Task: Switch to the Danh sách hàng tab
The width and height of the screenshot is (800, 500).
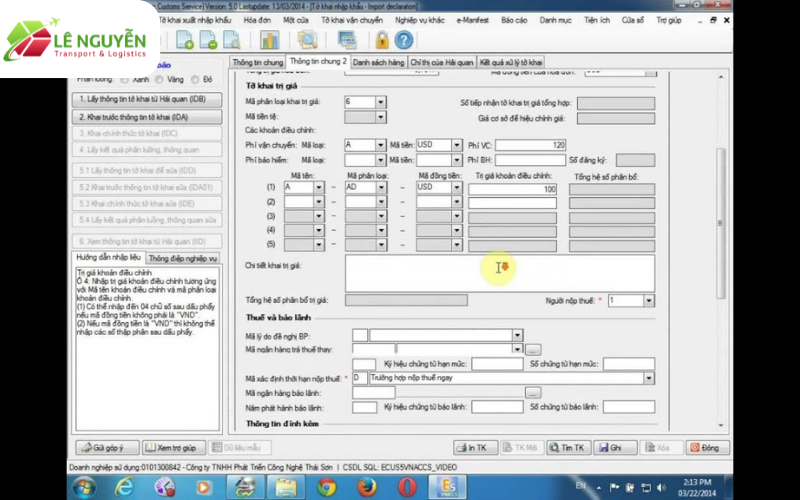Action: (378, 62)
